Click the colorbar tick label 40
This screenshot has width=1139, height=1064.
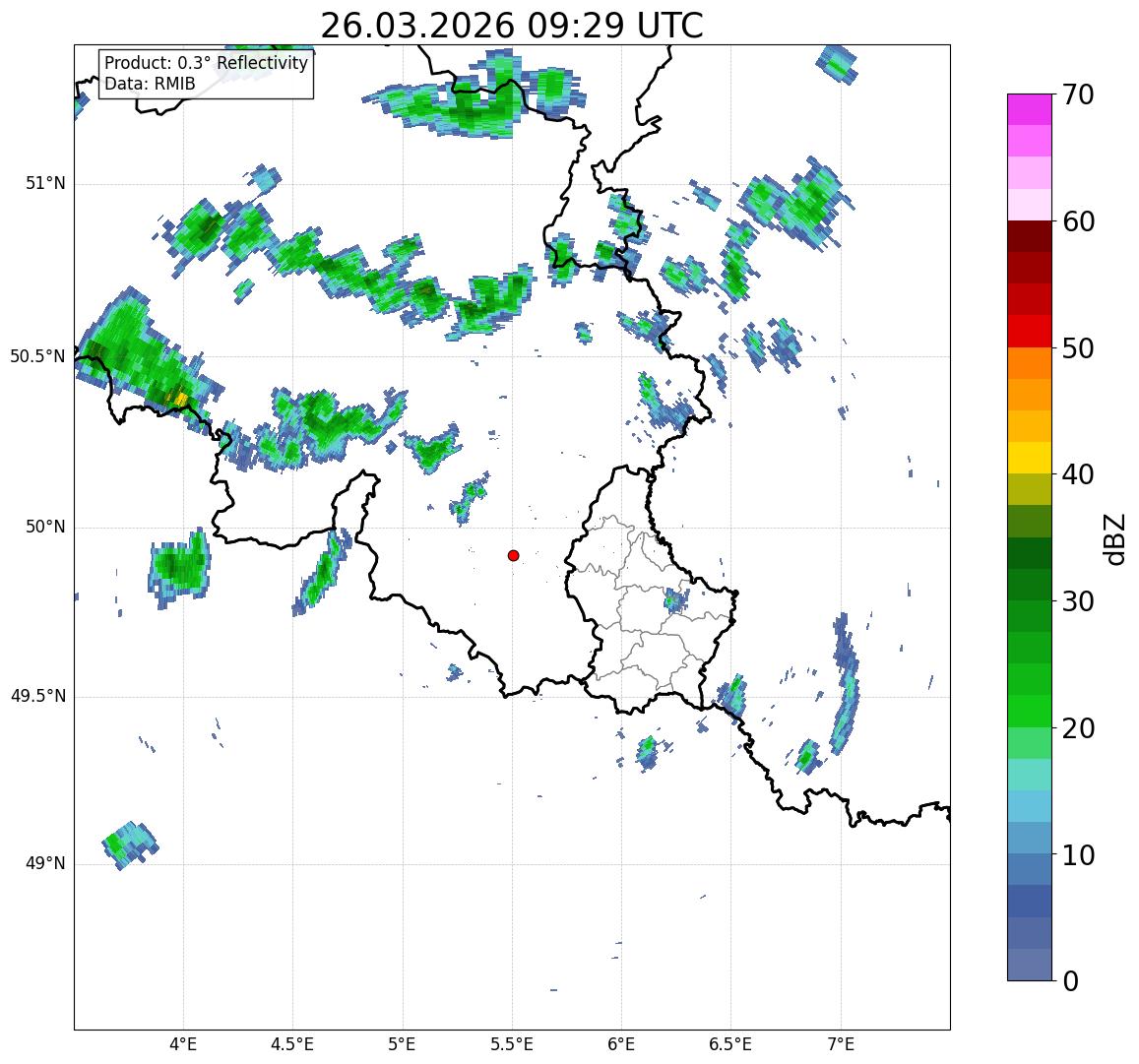point(1078,475)
